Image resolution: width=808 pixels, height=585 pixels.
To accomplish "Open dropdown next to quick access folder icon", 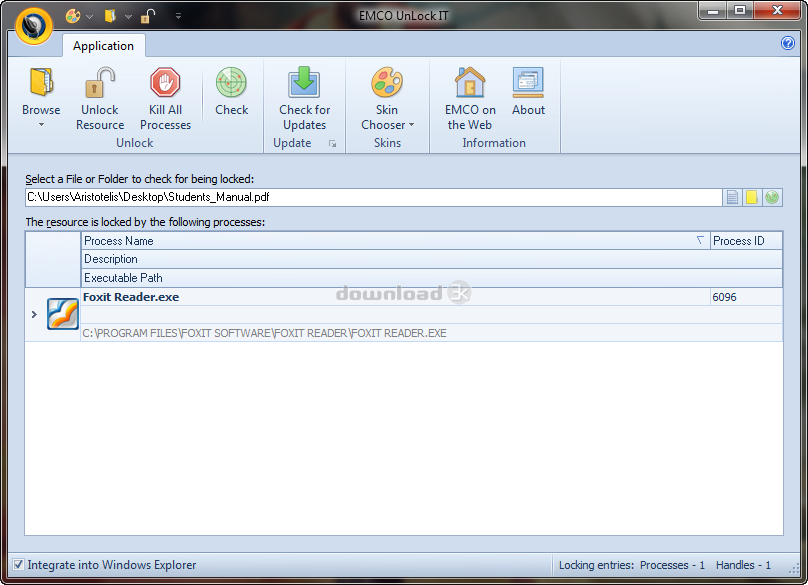I will [128, 16].
